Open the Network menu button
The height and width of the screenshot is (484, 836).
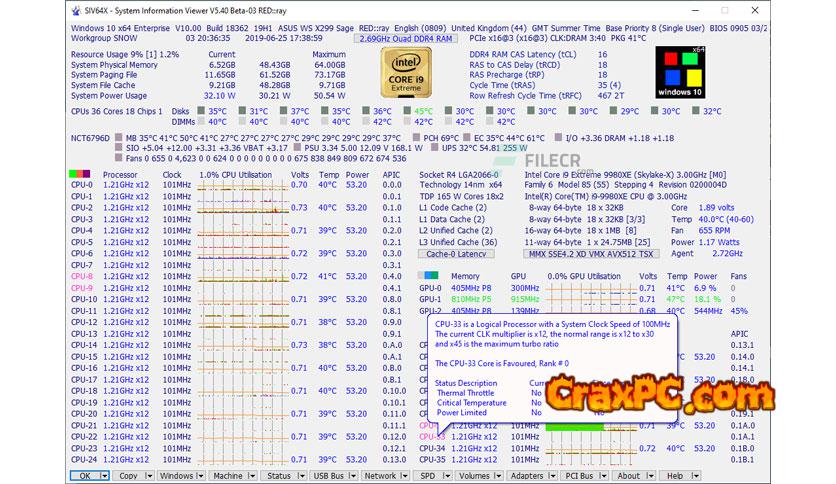[379, 476]
